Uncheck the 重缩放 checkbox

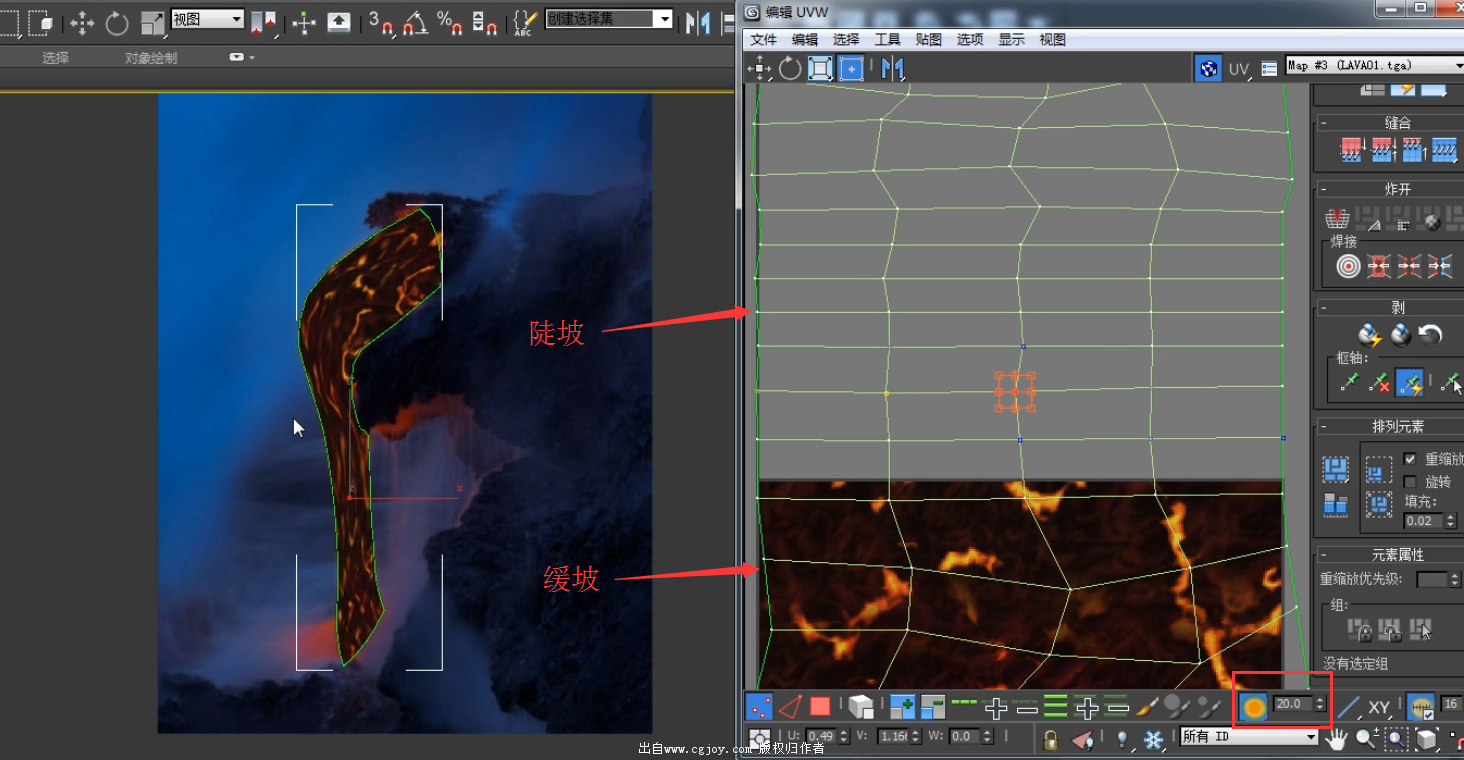pos(1409,459)
